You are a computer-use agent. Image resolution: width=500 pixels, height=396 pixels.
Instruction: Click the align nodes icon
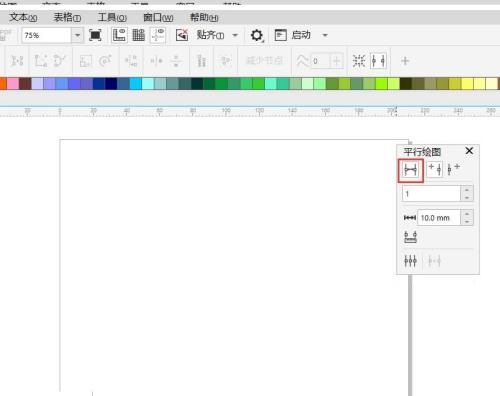pyautogui.click(x=201, y=61)
